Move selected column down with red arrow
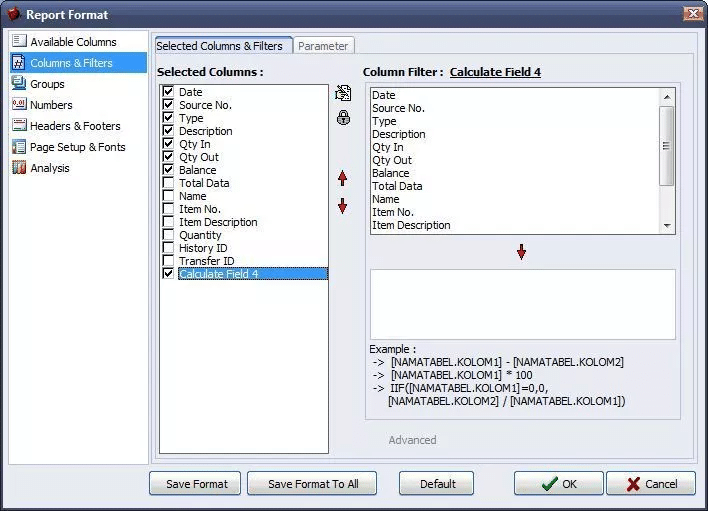709x511 pixels. coord(342,206)
